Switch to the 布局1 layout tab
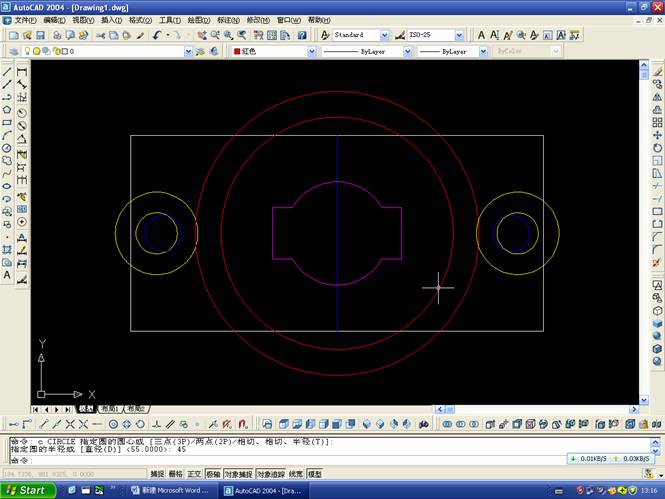Viewport: 665px width, 499px height. 108,409
